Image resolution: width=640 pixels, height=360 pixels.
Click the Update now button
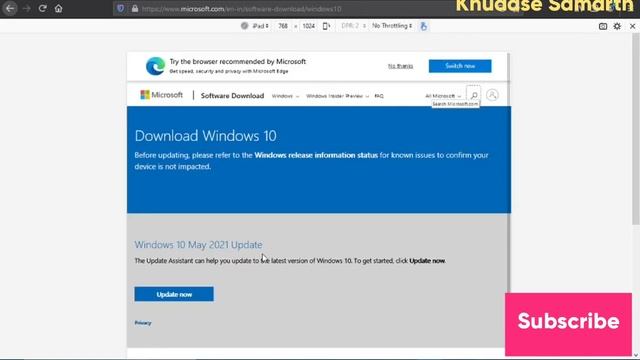[x=174, y=294]
